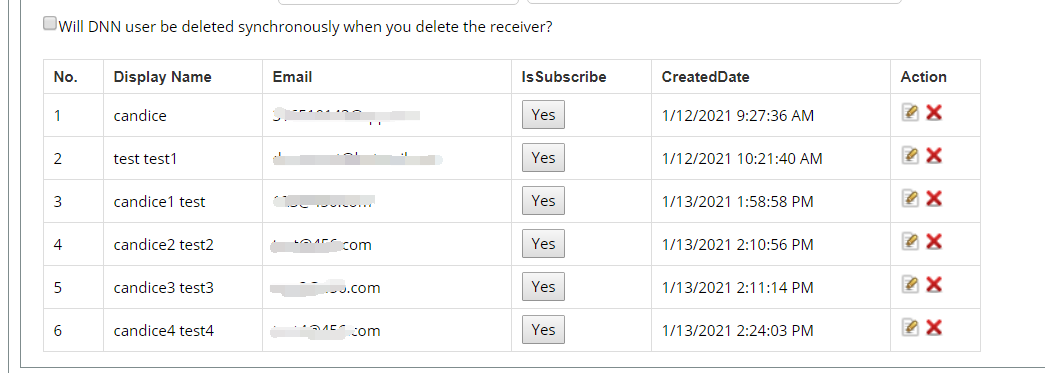Delete candice4 test4 receiver
This screenshot has height=373, width=1045.
pyautogui.click(x=934, y=327)
